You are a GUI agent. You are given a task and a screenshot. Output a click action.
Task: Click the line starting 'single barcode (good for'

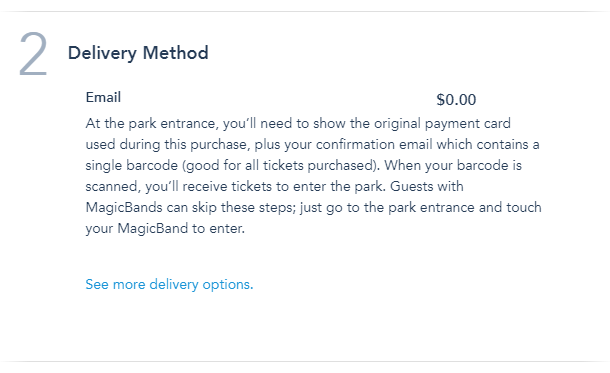coord(303,165)
